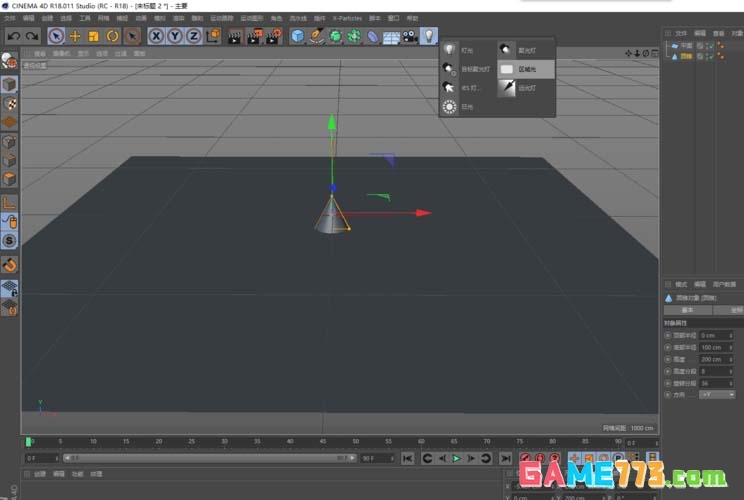744x500 pixels.
Task: Toggle the green check of Cone object
Action: point(710,56)
